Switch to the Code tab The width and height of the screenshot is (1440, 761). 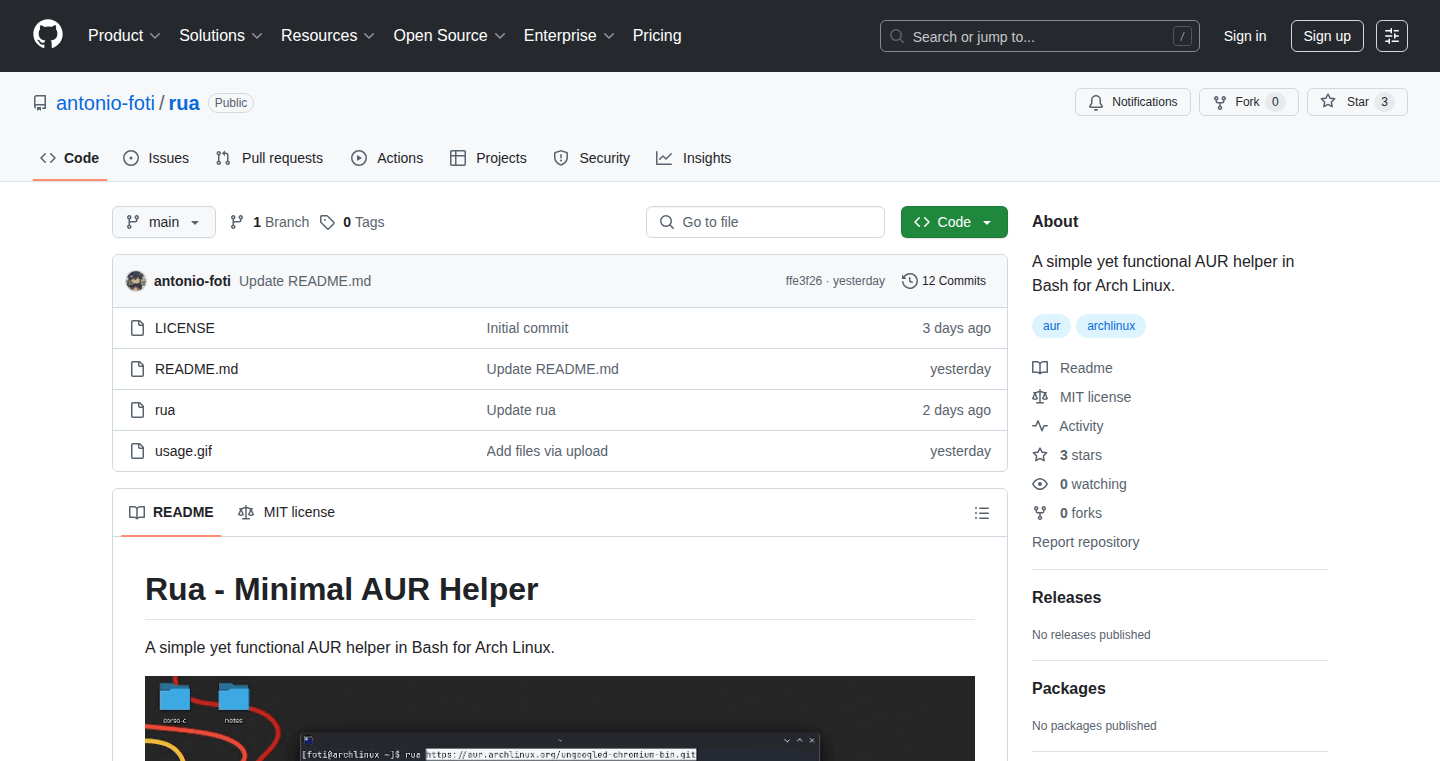70,158
